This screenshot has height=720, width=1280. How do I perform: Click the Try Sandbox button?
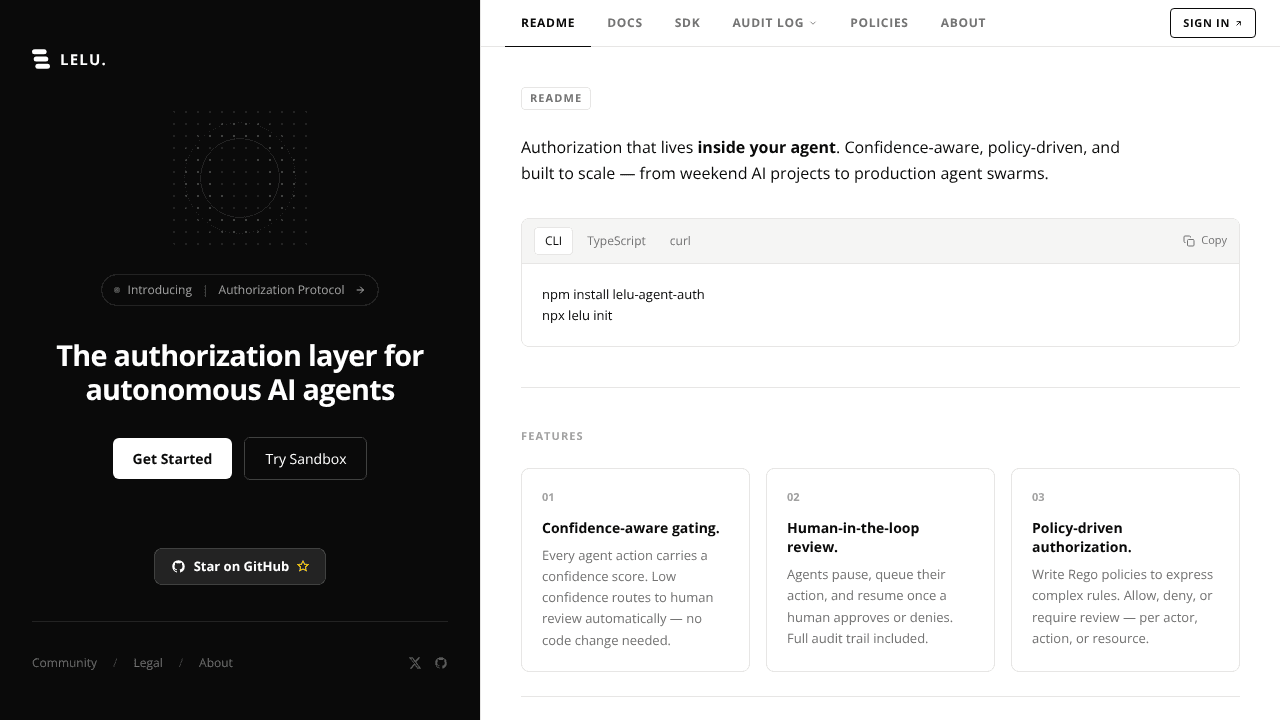(x=305, y=459)
